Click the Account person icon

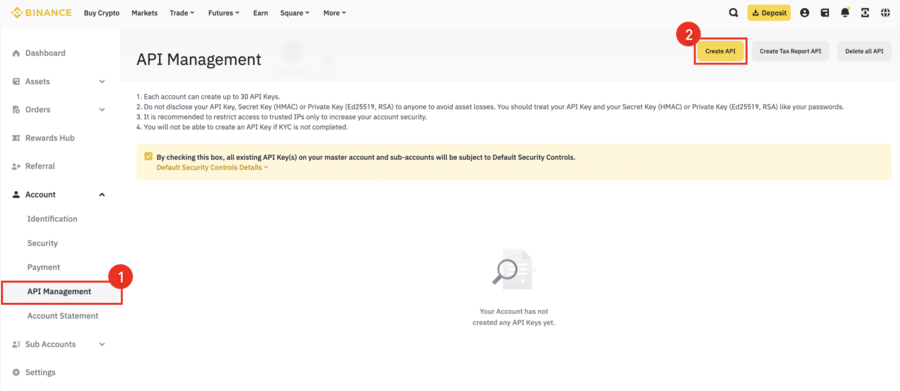click(x=16, y=195)
